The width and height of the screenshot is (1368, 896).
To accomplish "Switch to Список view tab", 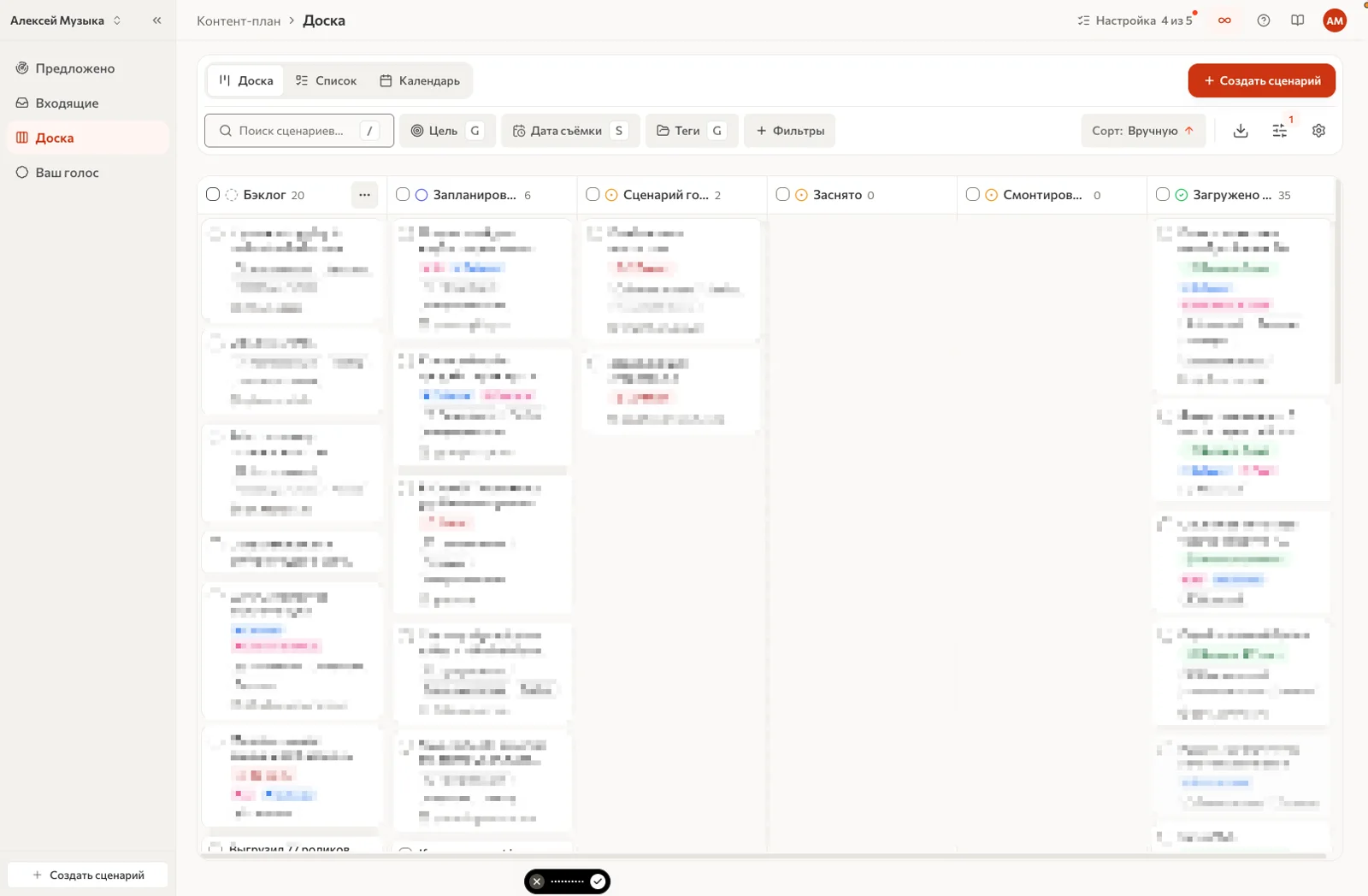I will 326,80.
